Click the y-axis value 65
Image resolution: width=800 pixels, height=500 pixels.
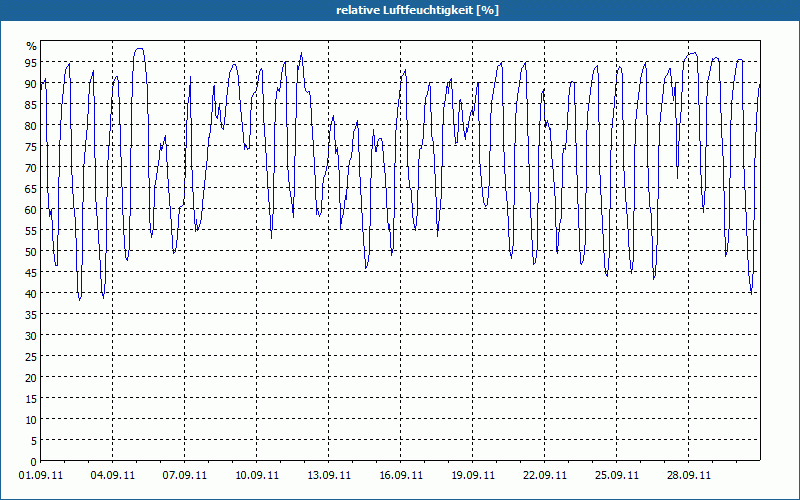[x=31, y=189]
